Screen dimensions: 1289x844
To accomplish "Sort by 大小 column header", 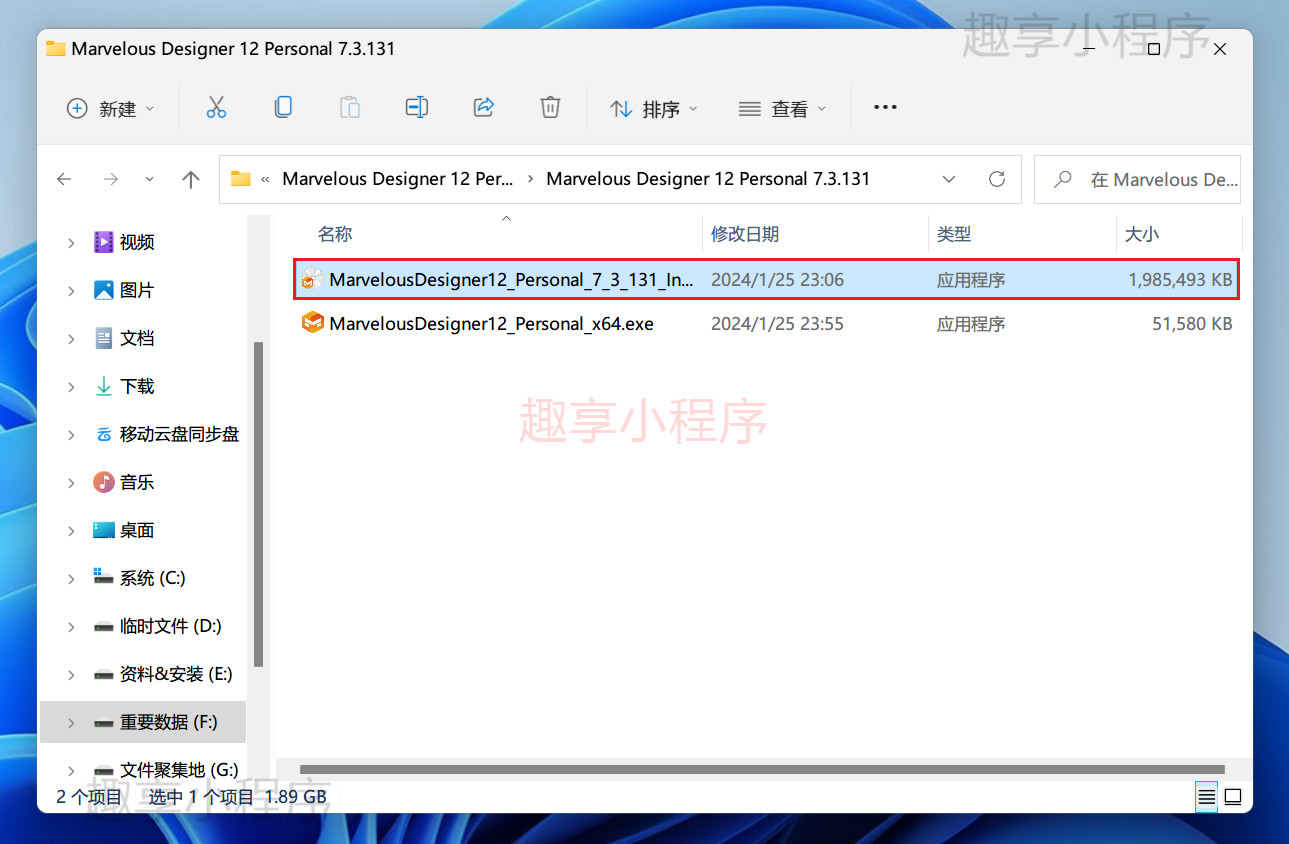I will pyautogui.click(x=1142, y=234).
